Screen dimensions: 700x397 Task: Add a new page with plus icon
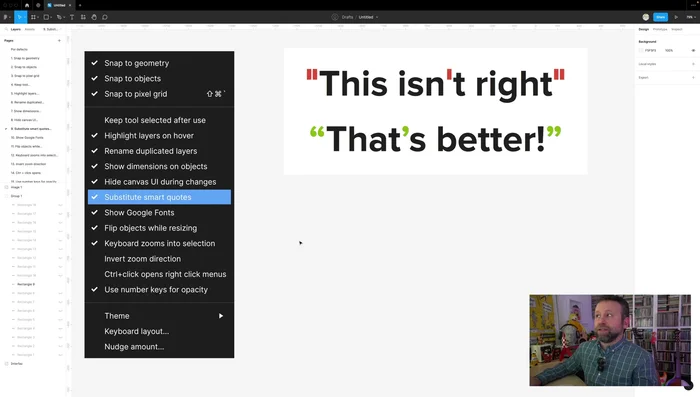59,41
